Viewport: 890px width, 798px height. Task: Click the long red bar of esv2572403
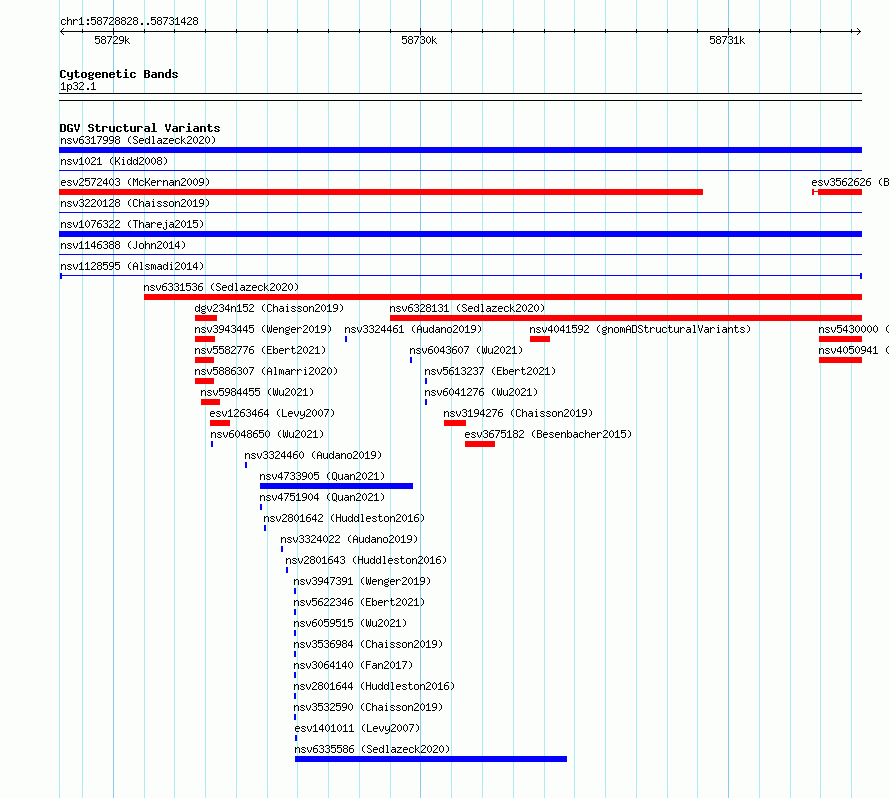click(x=381, y=192)
